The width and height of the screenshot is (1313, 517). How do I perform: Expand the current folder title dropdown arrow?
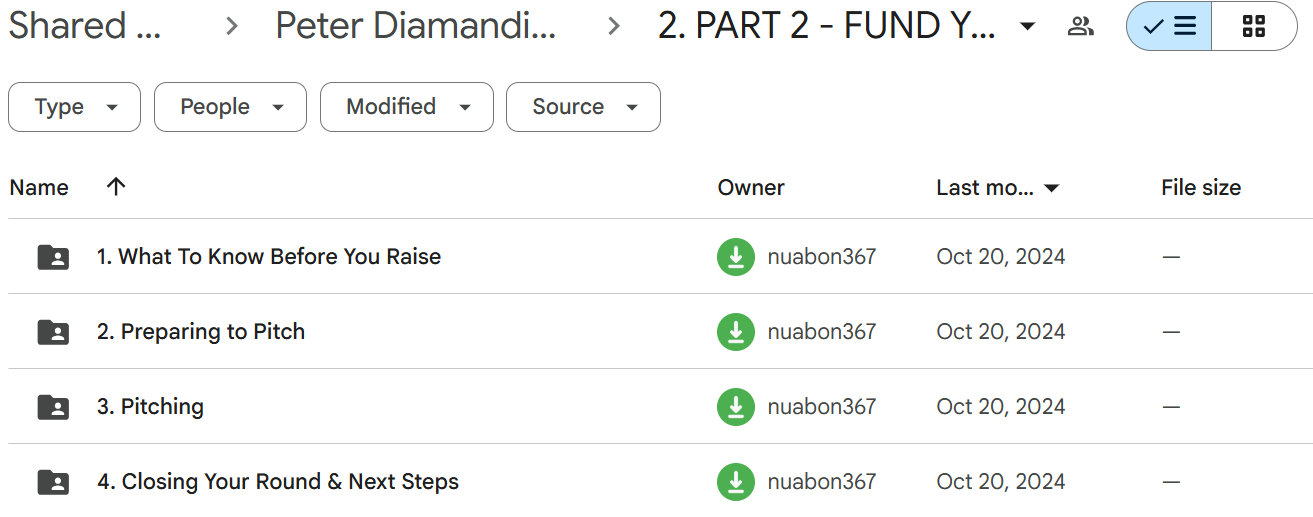[1027, 26]
